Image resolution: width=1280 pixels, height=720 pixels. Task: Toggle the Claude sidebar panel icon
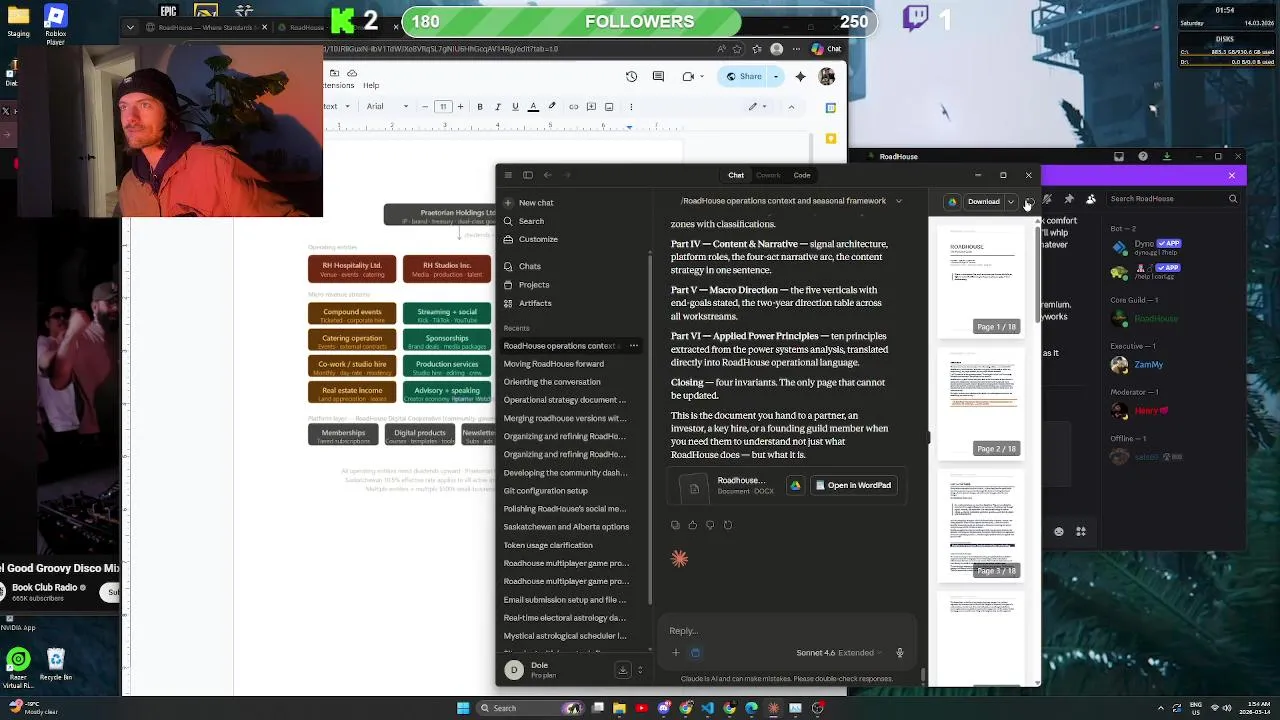528,175
